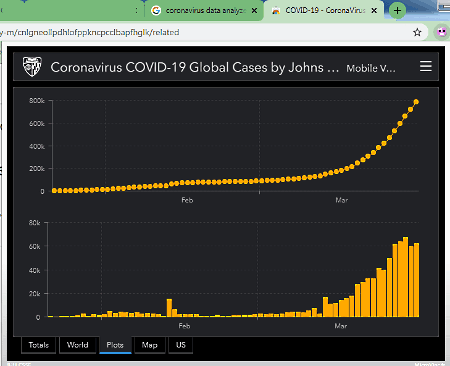Switch to the Totals tab

(x=39, y=345)
